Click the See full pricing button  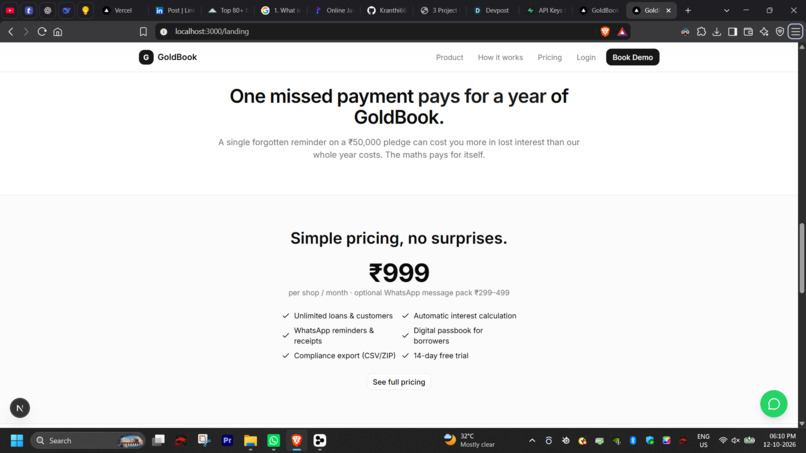[x=399, y=382]
